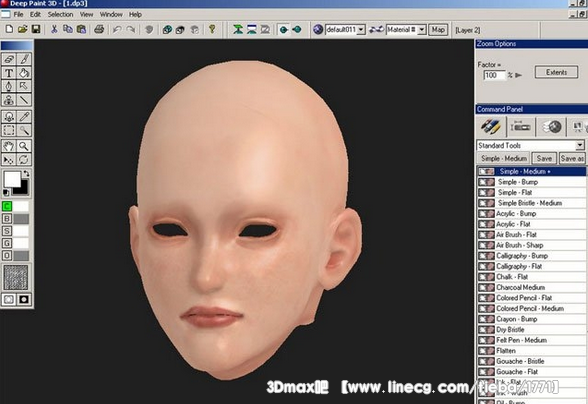
Task: Select Colored Pencil - Flat preset
Action: 531,297
